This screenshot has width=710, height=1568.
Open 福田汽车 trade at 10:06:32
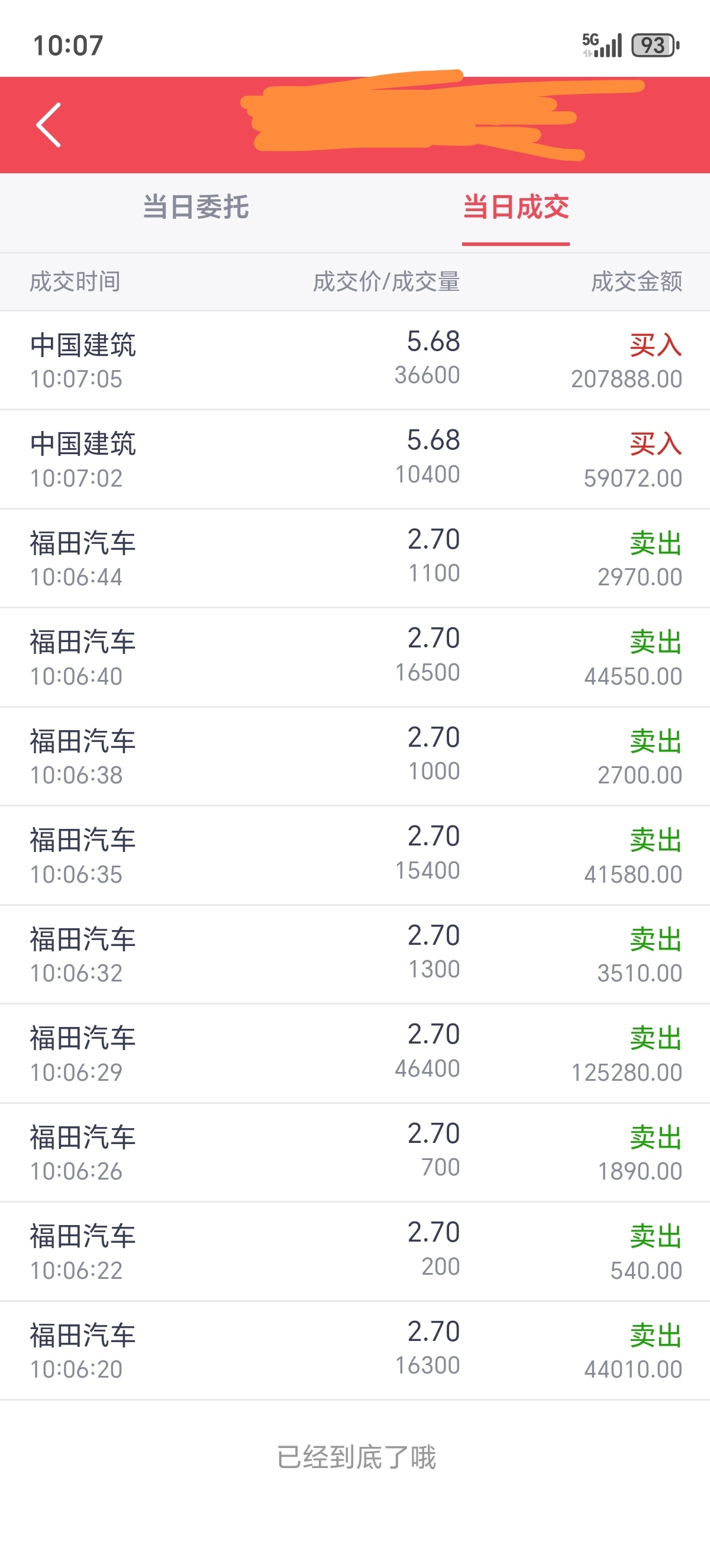coord(355,954)
